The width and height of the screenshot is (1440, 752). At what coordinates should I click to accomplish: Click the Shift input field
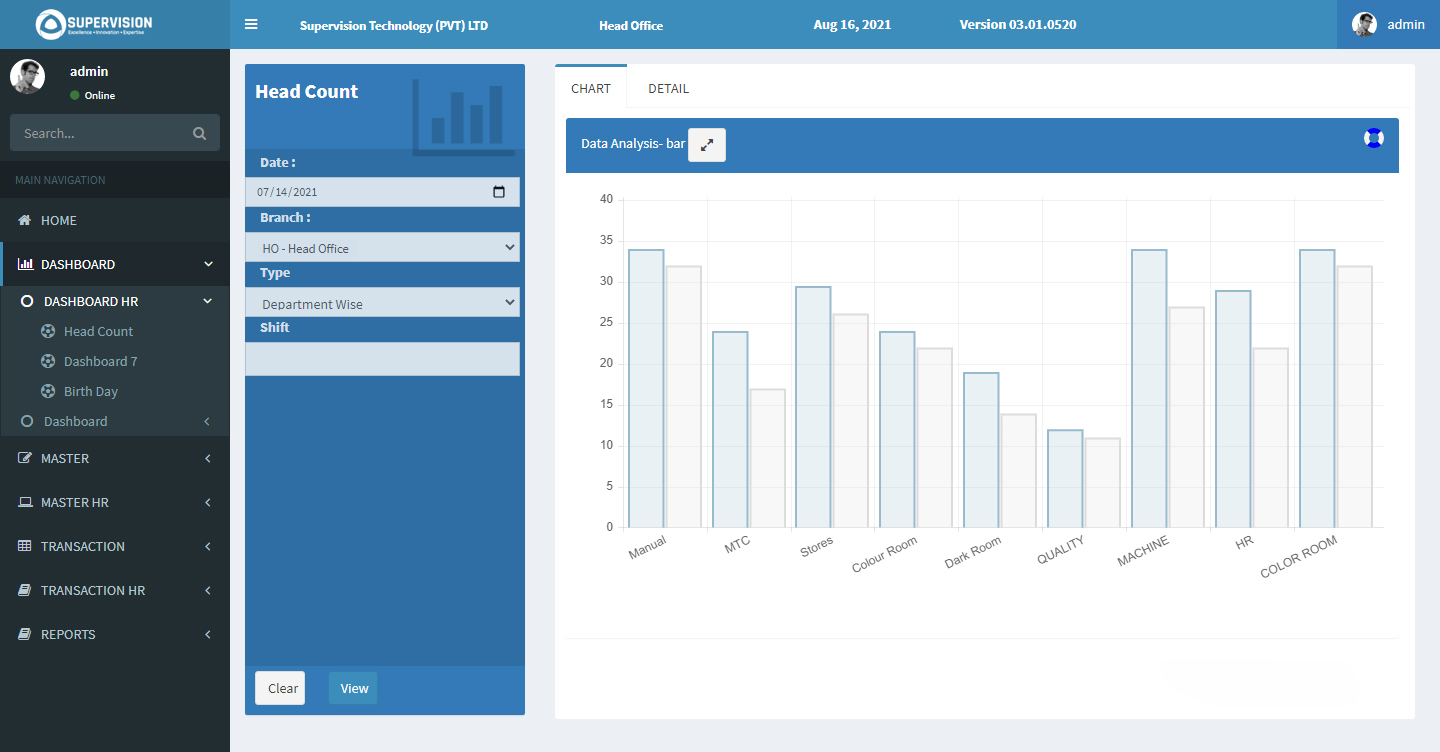pos(382,359)
